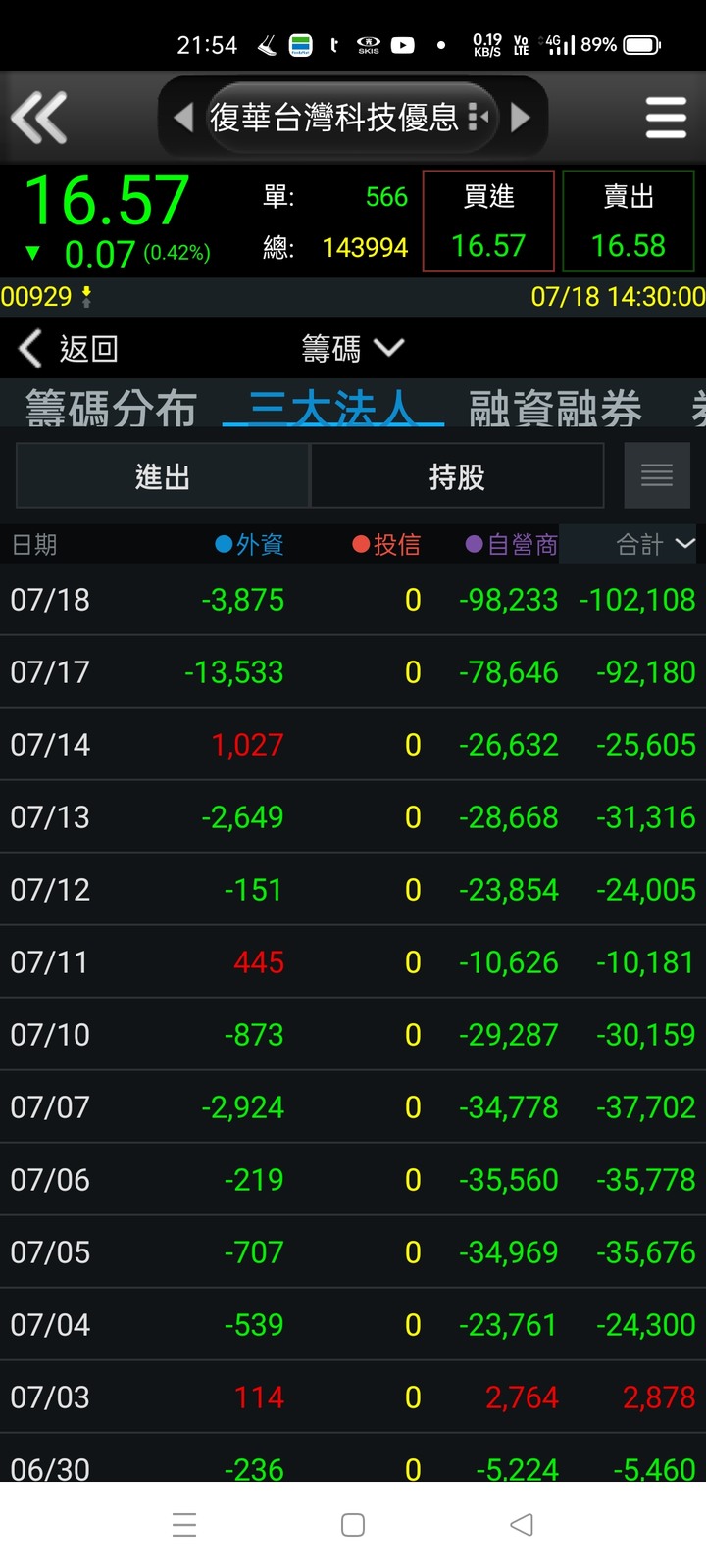This screenshot has height=1568, width=706.
Task: Open the hamburger main menu
Action: pos(666,118)
